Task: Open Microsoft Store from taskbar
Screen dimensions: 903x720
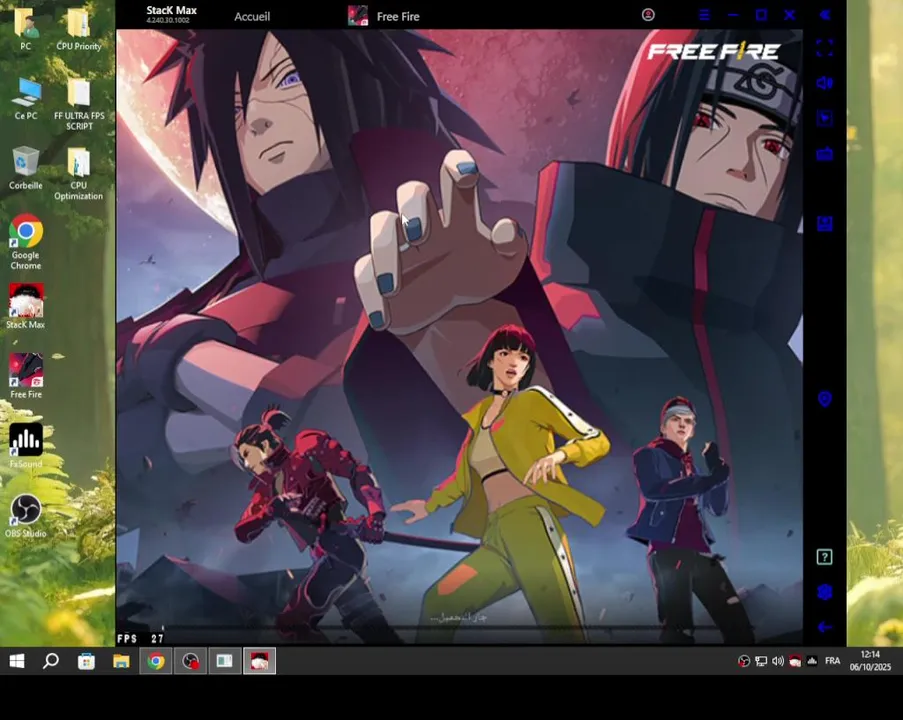Action: pyautogui.click(x=86, y=661)
